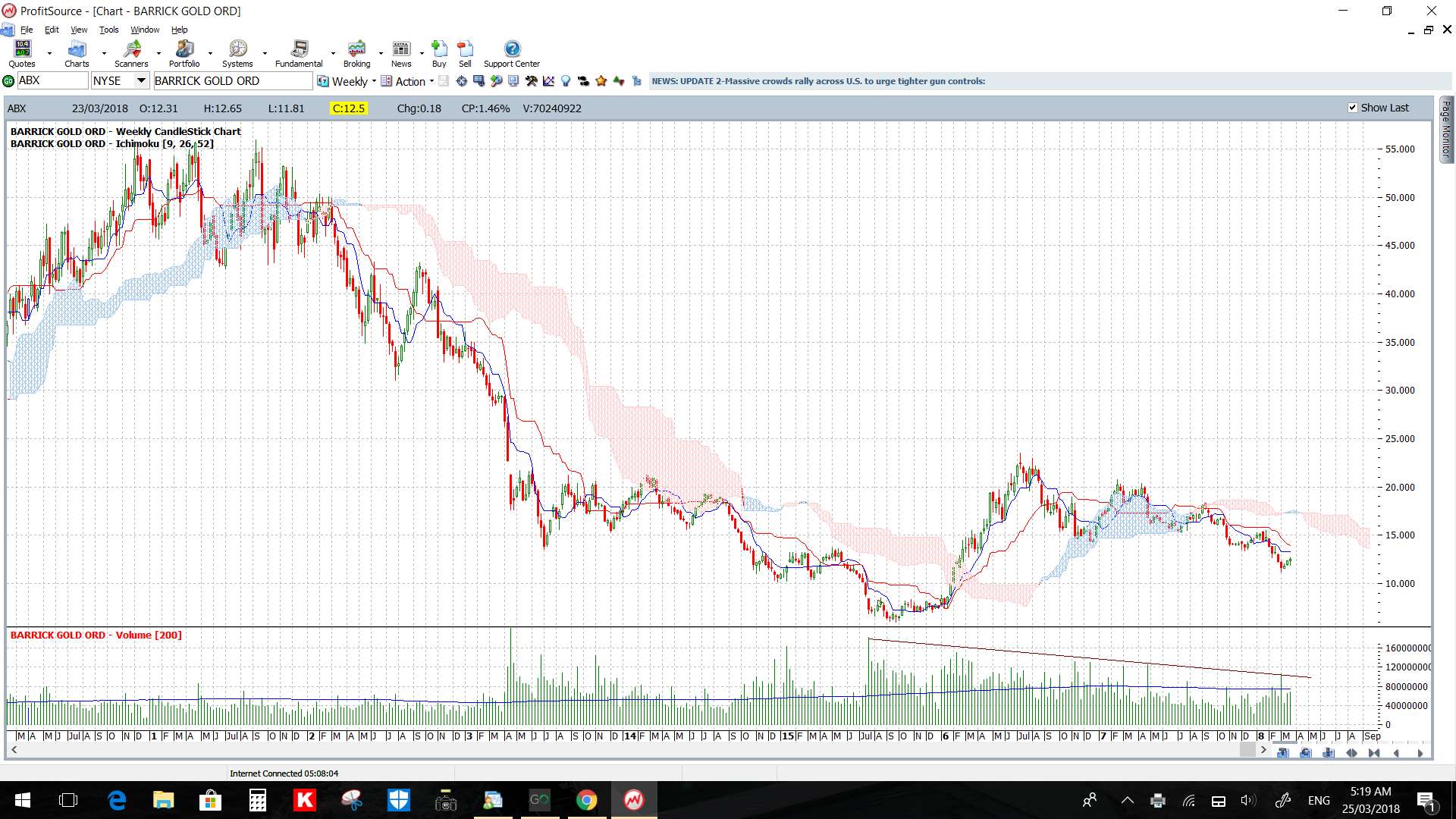Open the Windows Start menu
The width and height of the screenshot is (1456, 819).
[23, 800]
